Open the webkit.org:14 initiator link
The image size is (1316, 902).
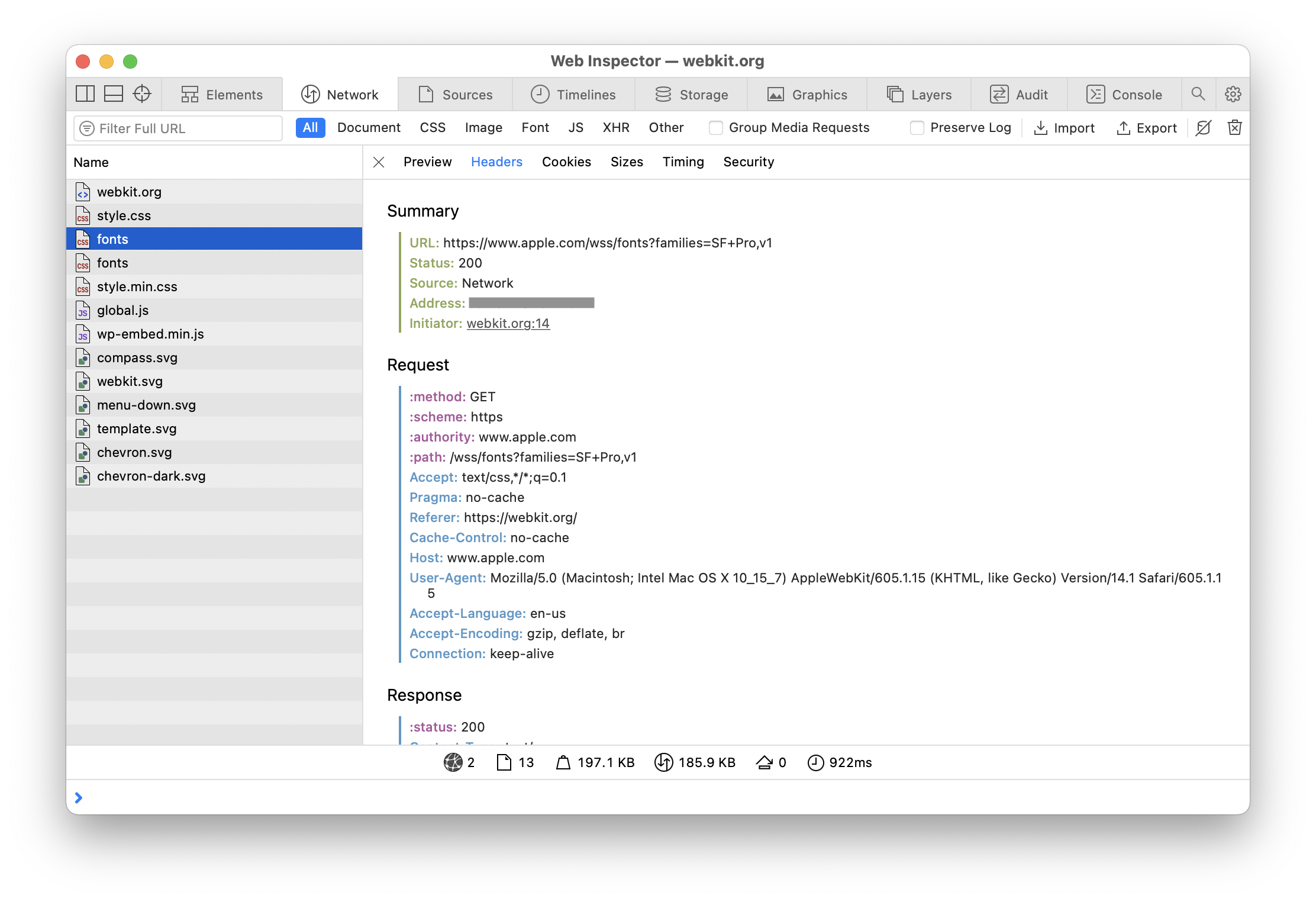(x=508, y=323)
